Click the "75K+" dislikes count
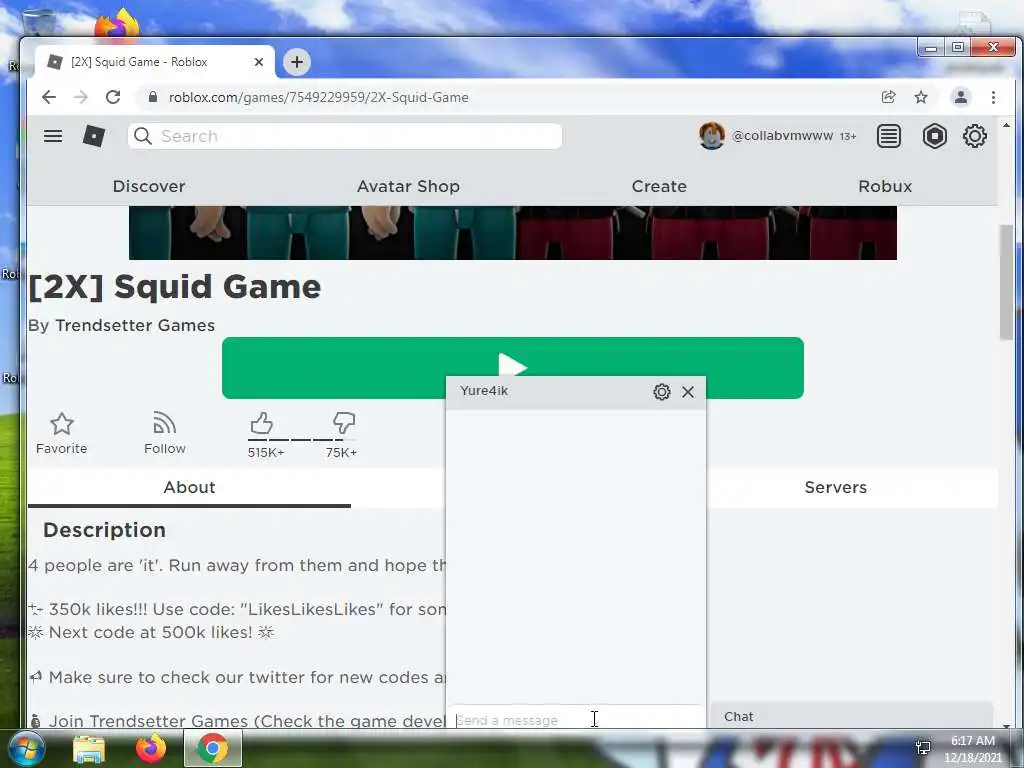The height and width of the screenshot is (768, 1024). coord(341,453)
